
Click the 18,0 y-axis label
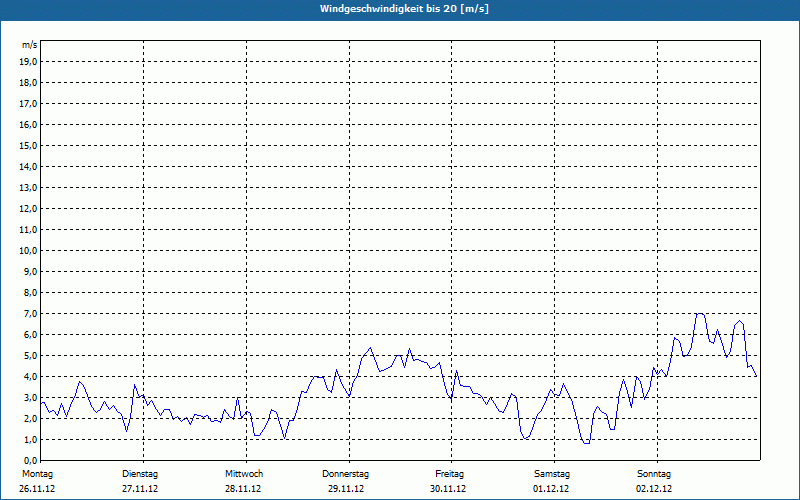28,83
